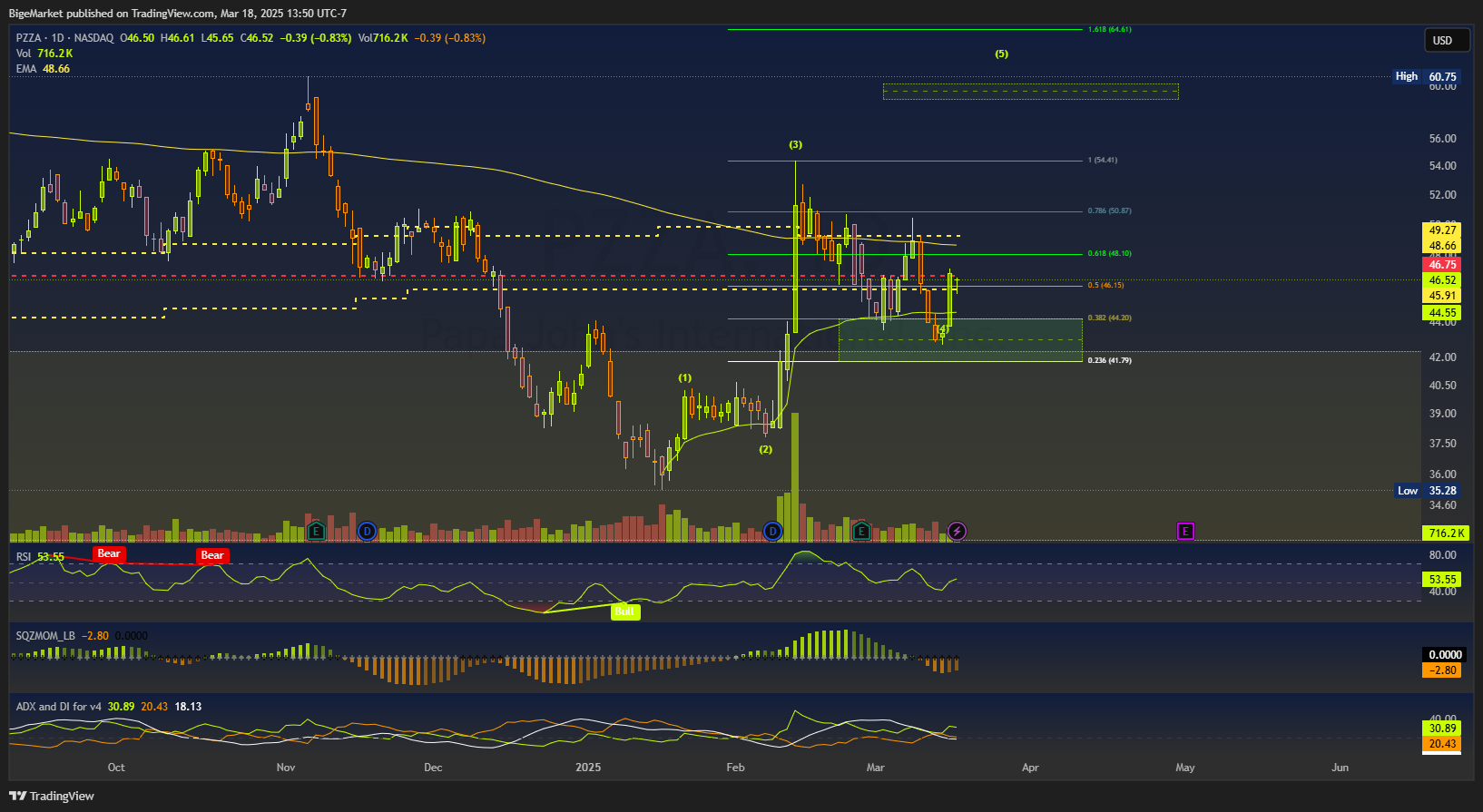
Task: Click the yellow 48.66 price axis label
Action: 1442,246
